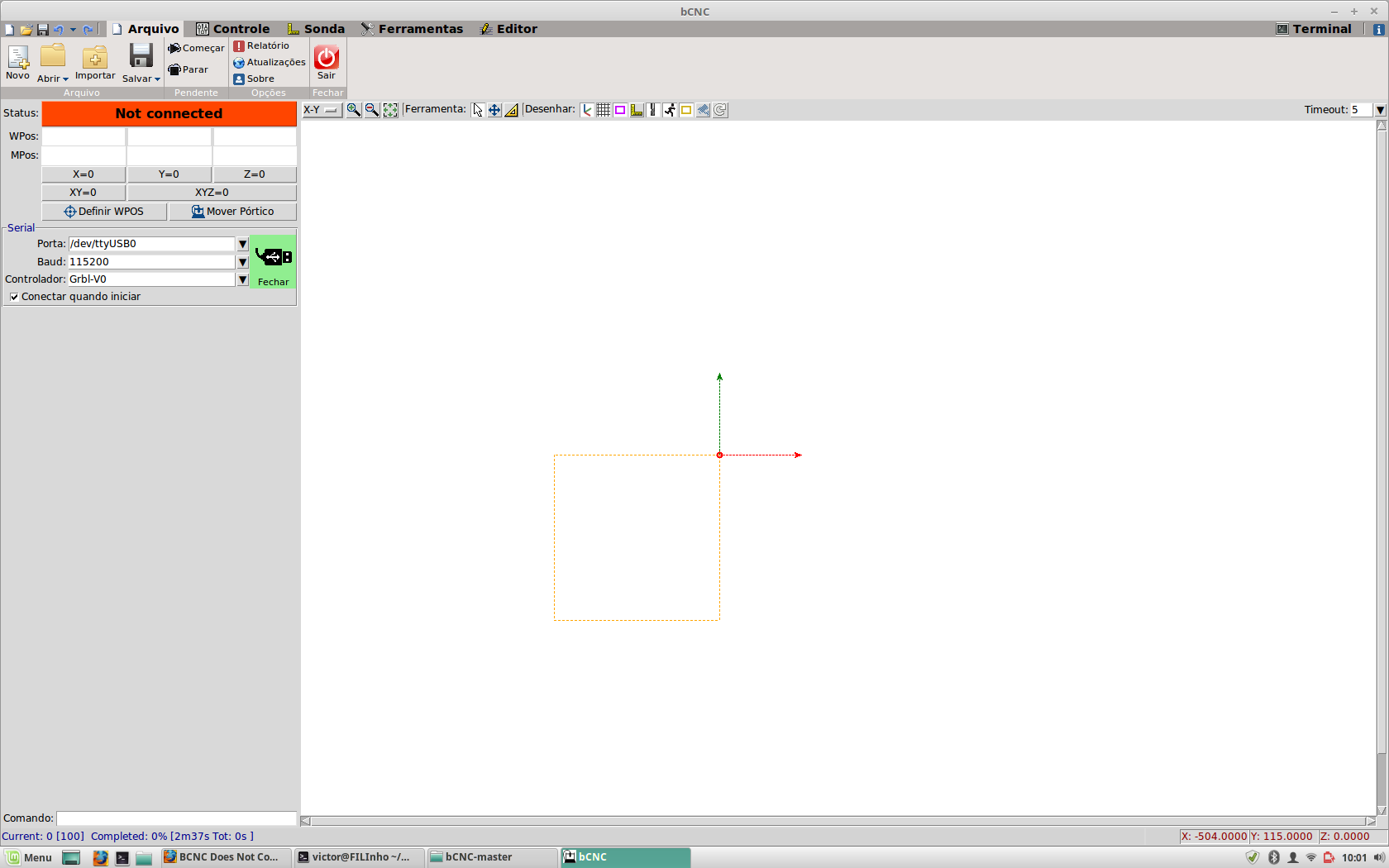This screenshot has width=1389, height=868.
Task: Toggle tool paths display in Desenhar
Action: tap(653, 110)
